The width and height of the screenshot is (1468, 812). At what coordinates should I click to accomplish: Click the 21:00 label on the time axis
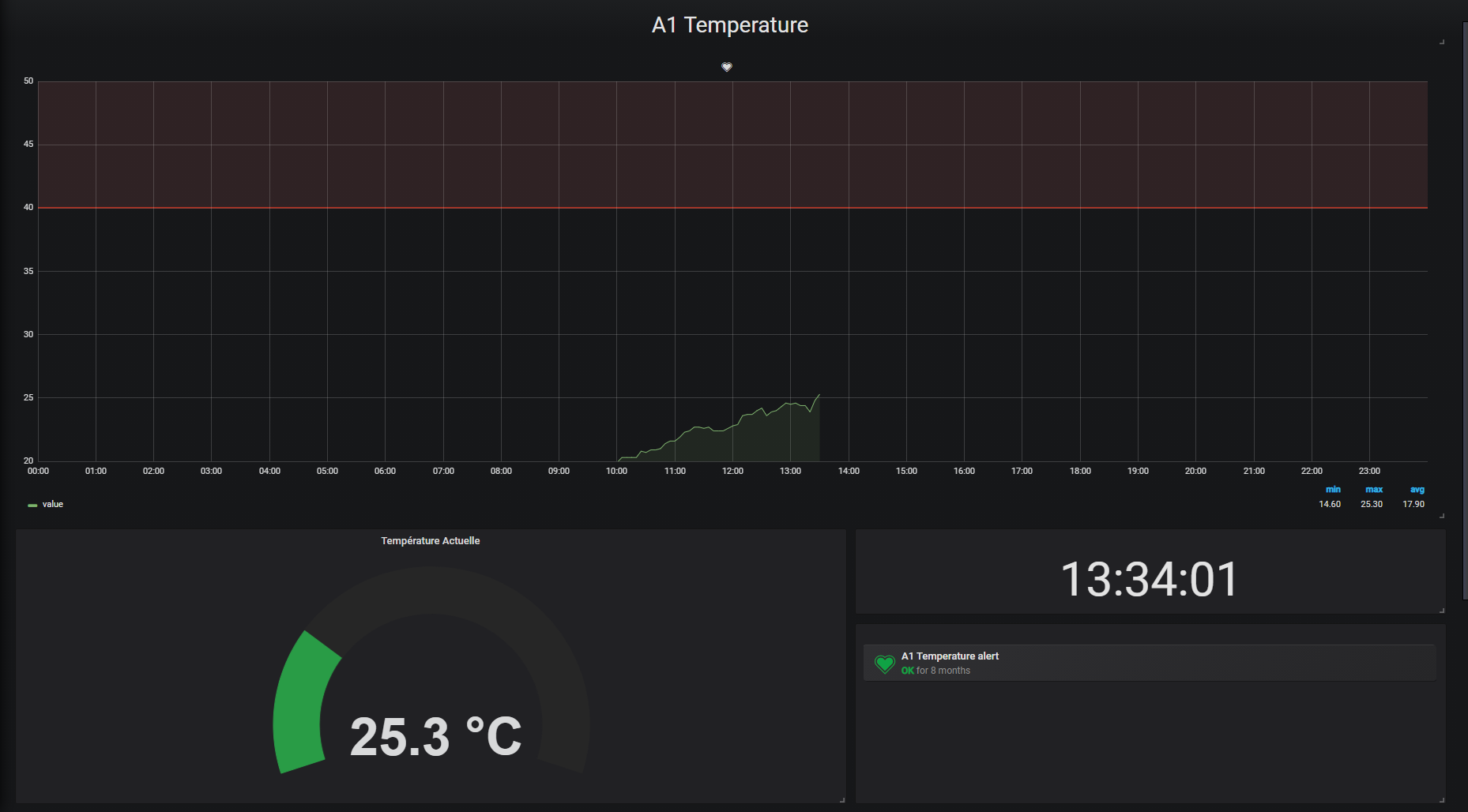pos(1254,471)
